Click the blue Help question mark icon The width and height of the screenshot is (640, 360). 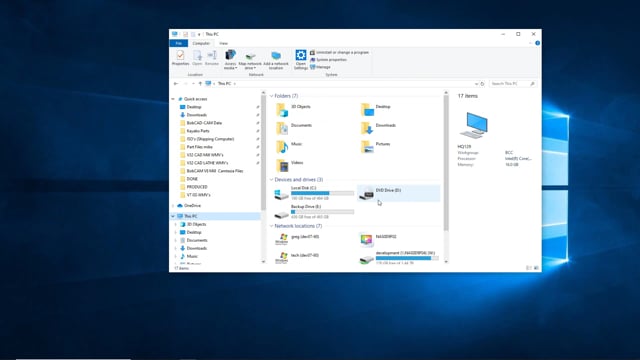tap(538, 43)
